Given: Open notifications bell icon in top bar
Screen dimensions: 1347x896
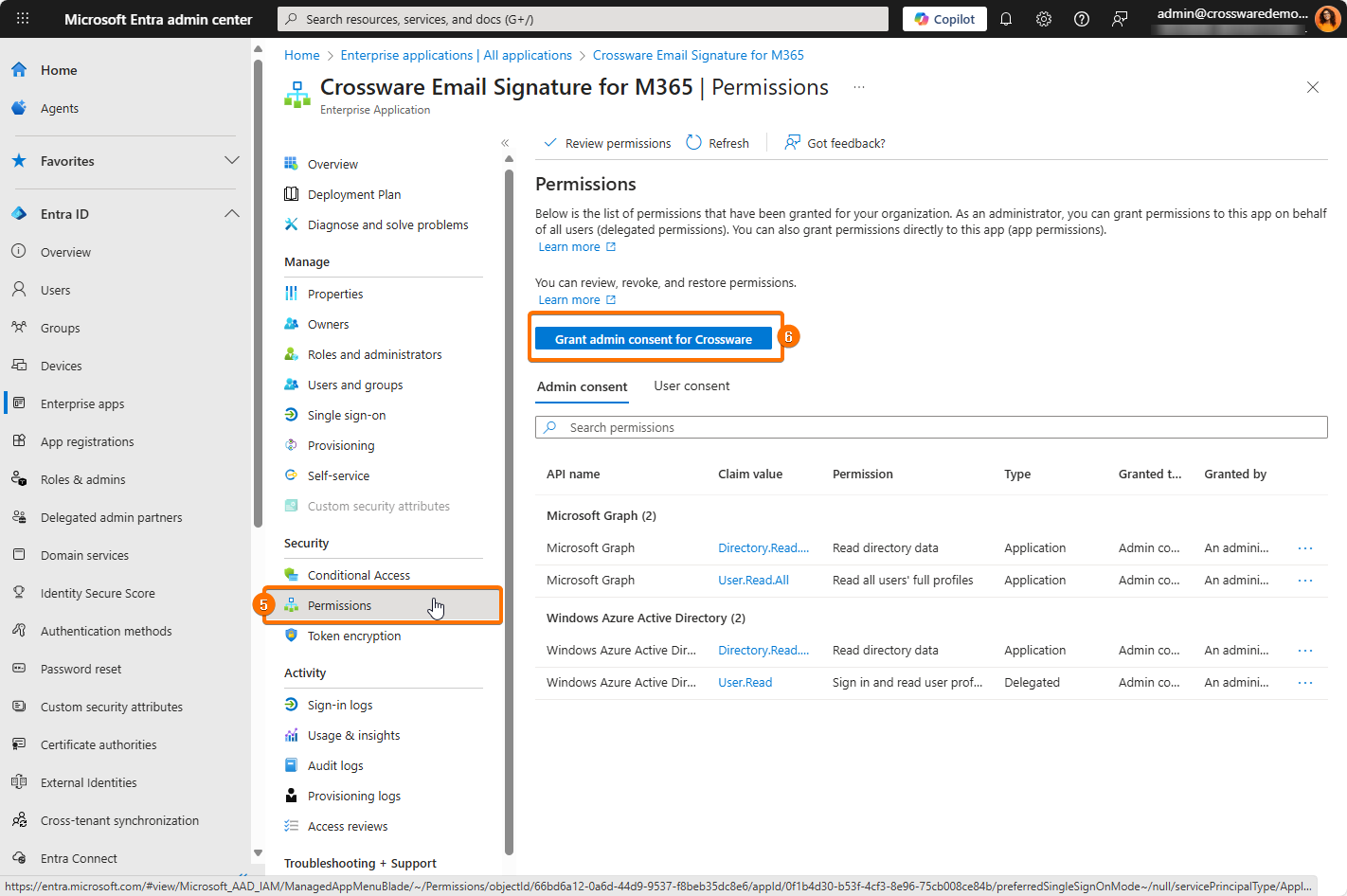Looking at the screenshot, I should click(1006, 19).
